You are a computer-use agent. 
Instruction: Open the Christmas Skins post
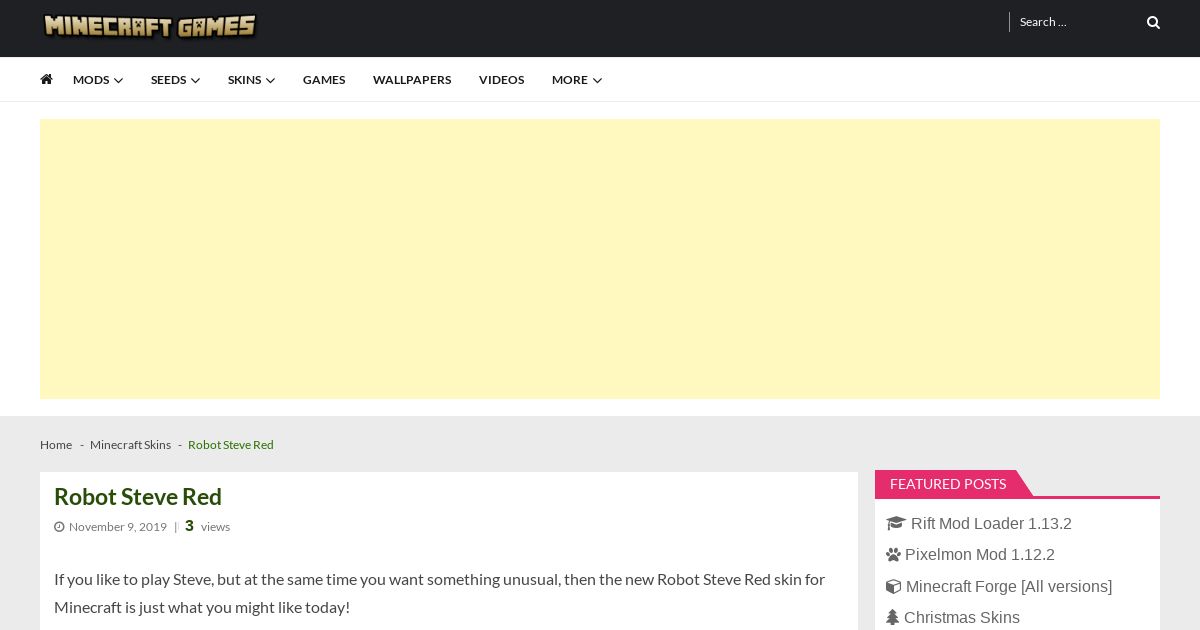pos(962,618)
